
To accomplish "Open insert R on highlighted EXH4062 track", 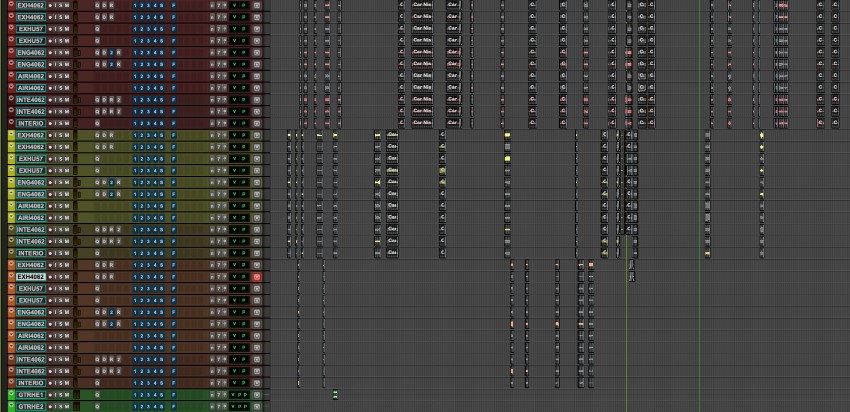I will [111, 276].
